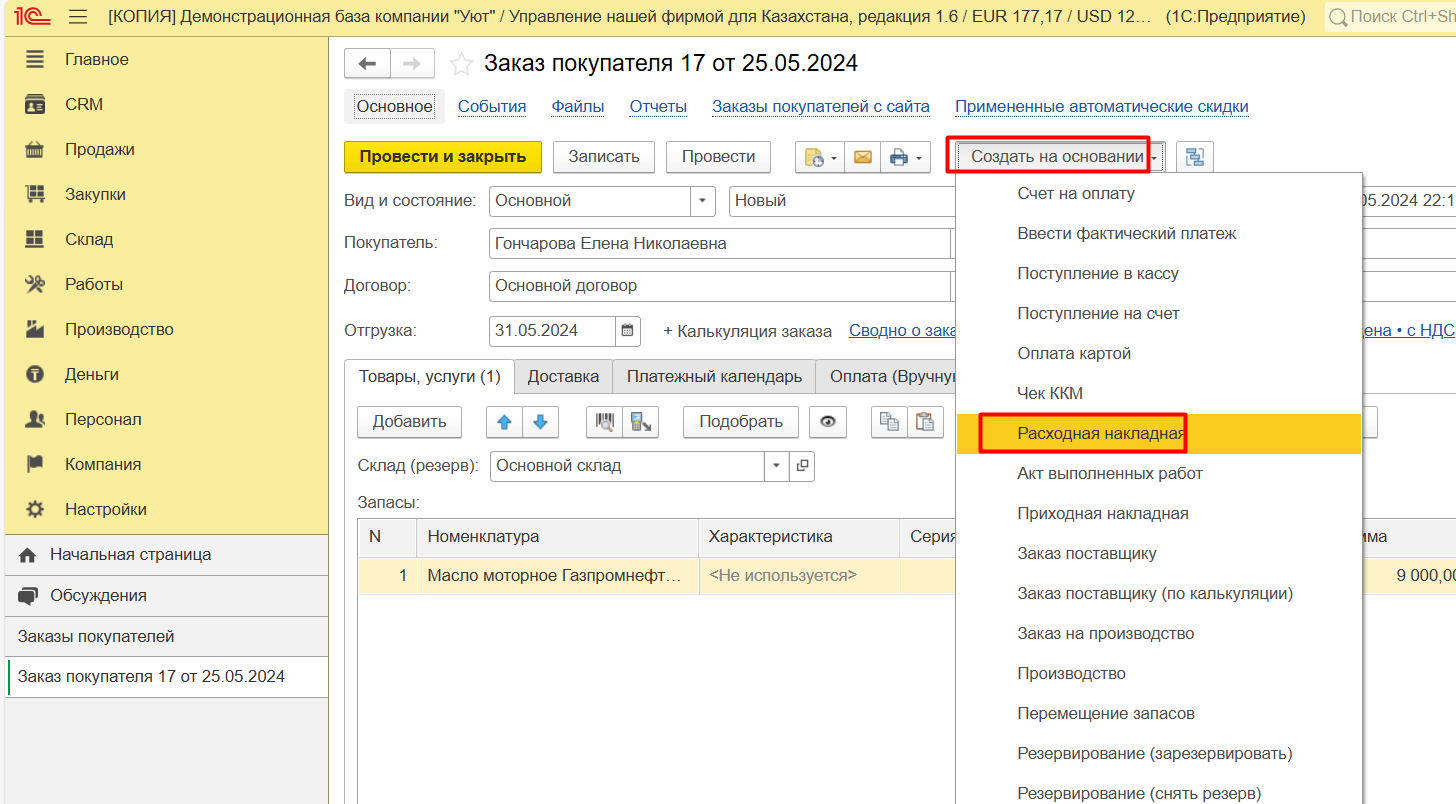Move row up with blue arrow
1456x804 pixels.
click(x=504, y=422)
